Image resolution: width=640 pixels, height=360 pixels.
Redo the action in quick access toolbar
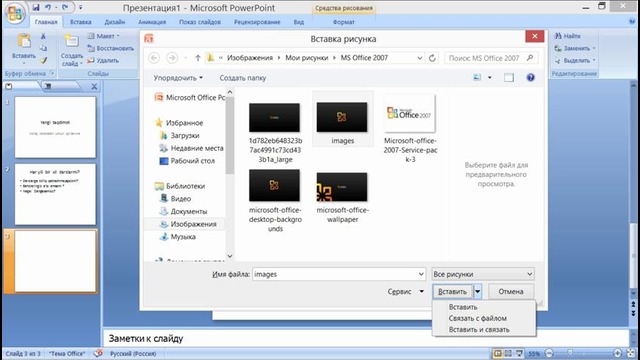(x=65, y=7)
